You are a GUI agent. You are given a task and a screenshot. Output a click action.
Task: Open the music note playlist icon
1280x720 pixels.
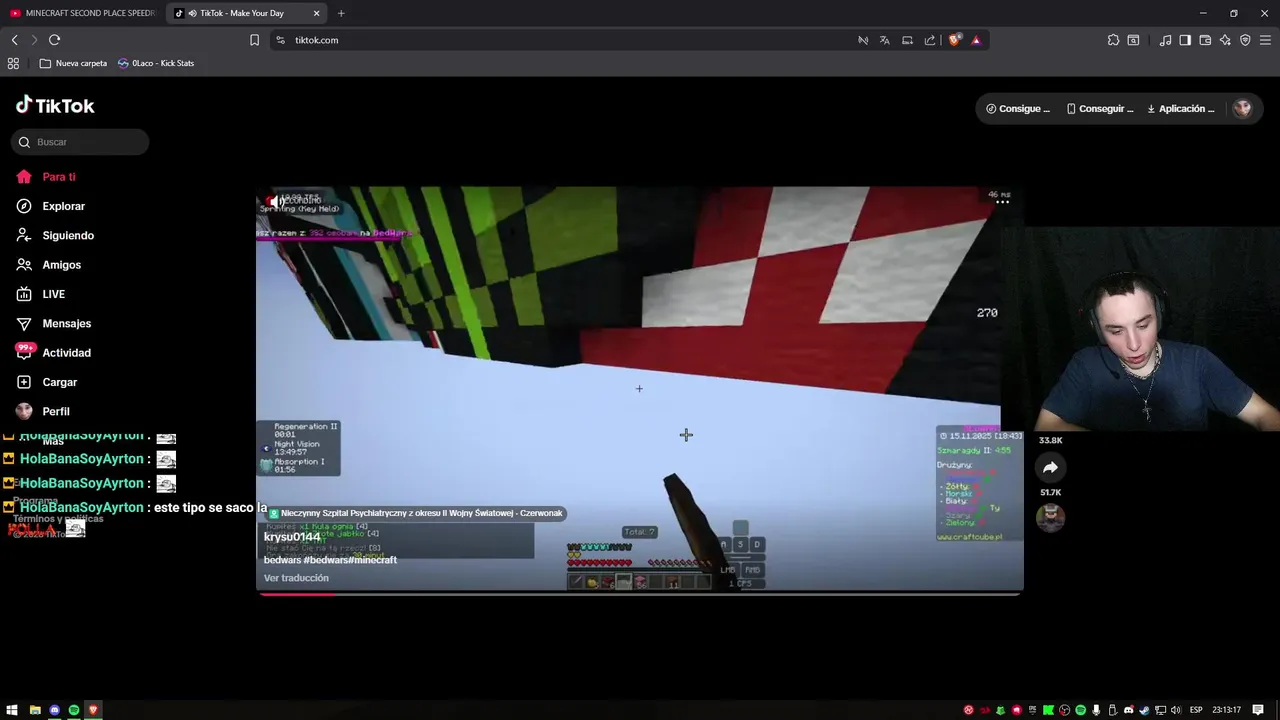[1165, 40]
